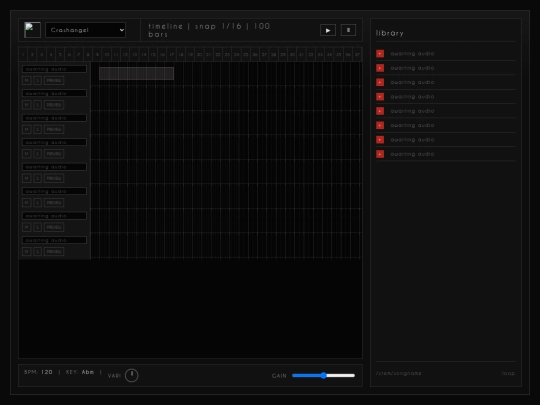Screen dimensions: 540x405
Task: Select the audio clip on the first track
Action: (136, 73)
